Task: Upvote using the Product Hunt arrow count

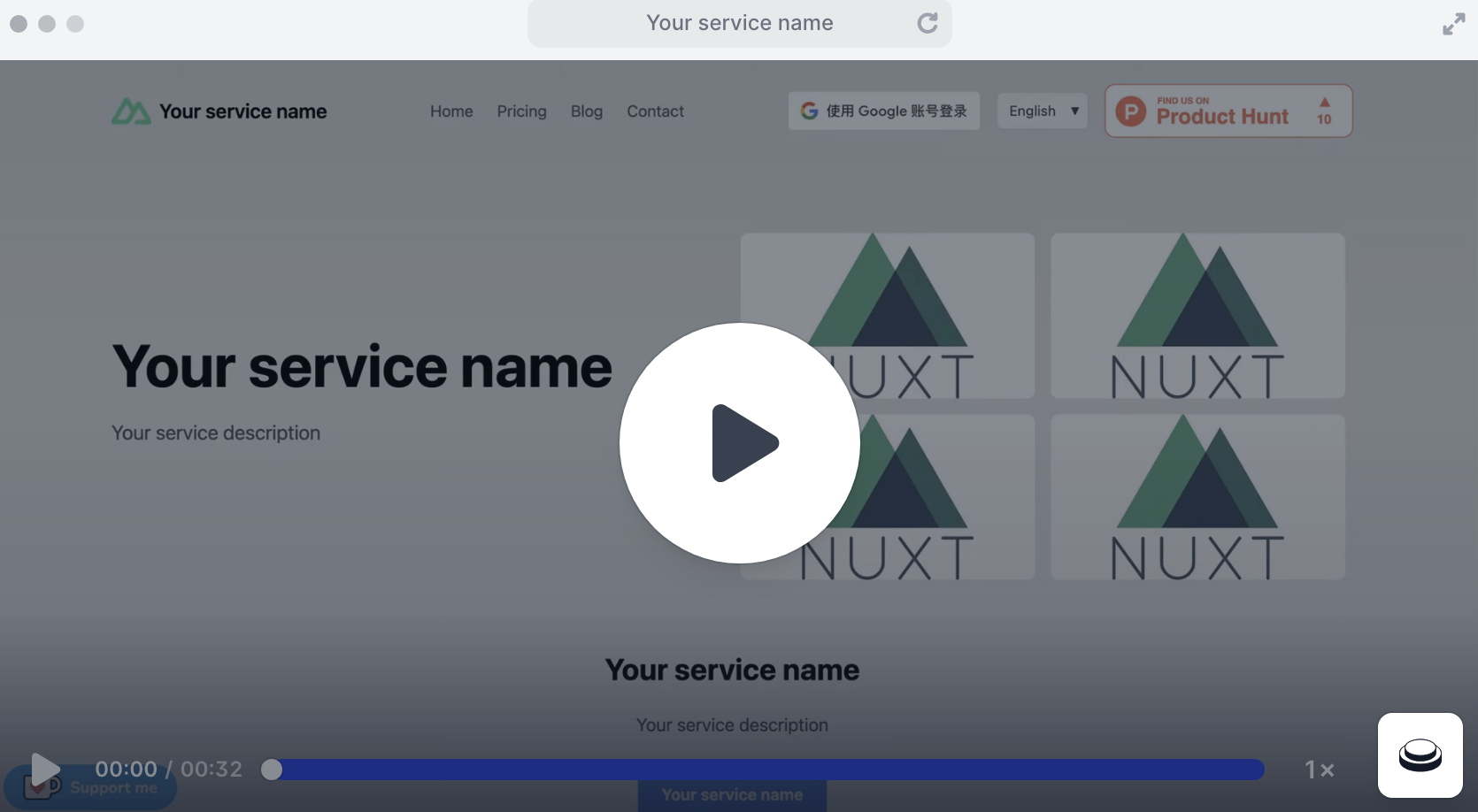Action: point(1324,111)
